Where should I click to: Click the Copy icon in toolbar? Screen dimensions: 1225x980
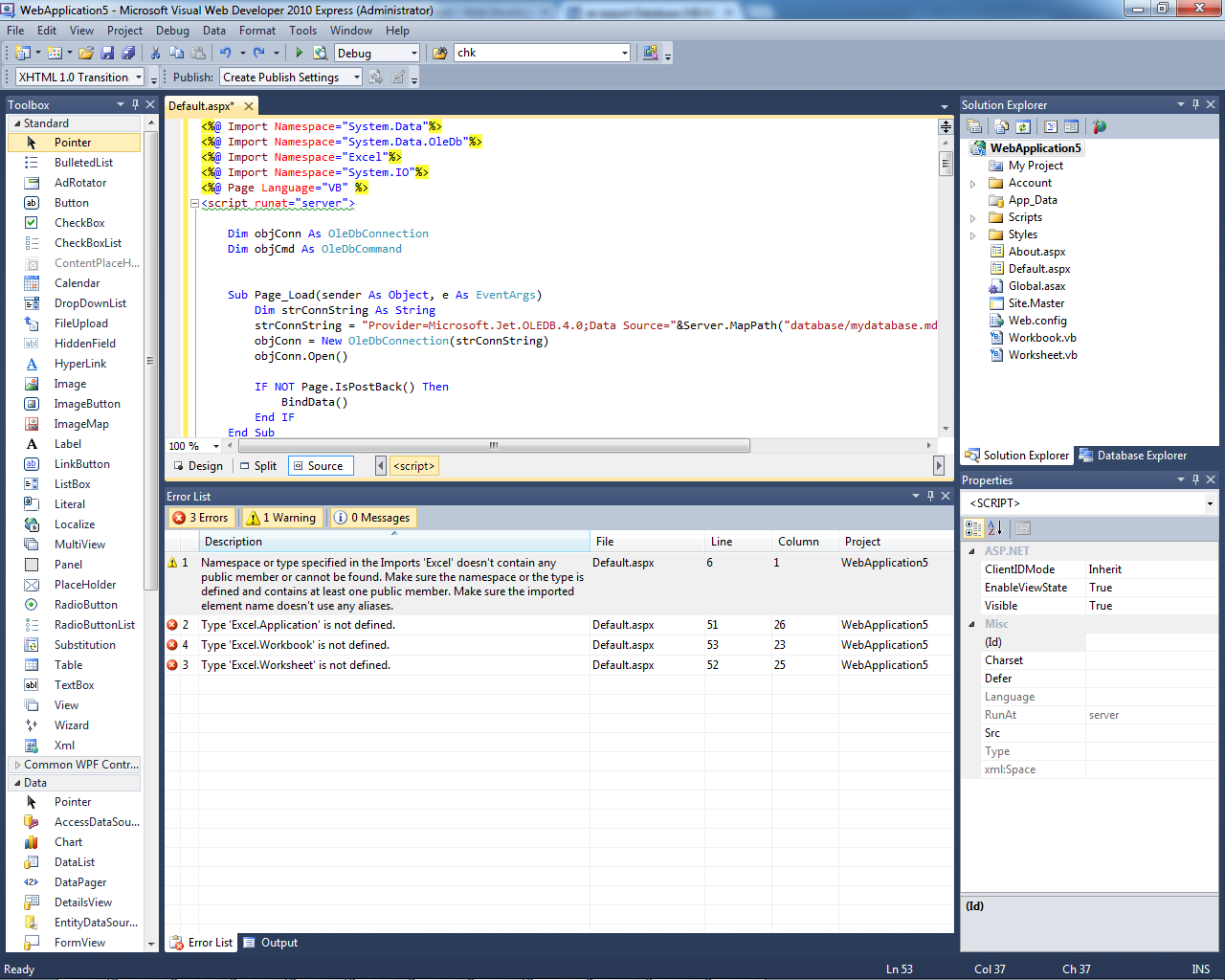click(x=176, y=53)
